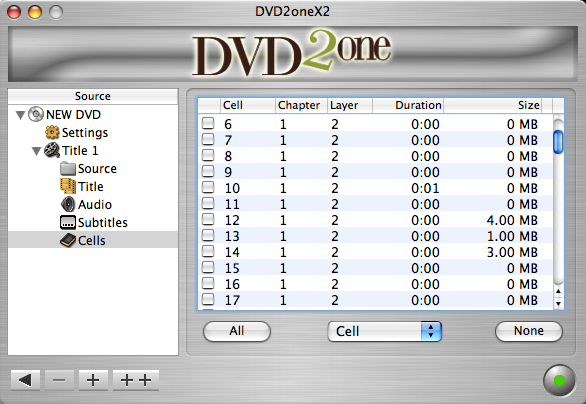
Task: Open the Source folder icon under Title 1
Action: click(x=68, y=169)
